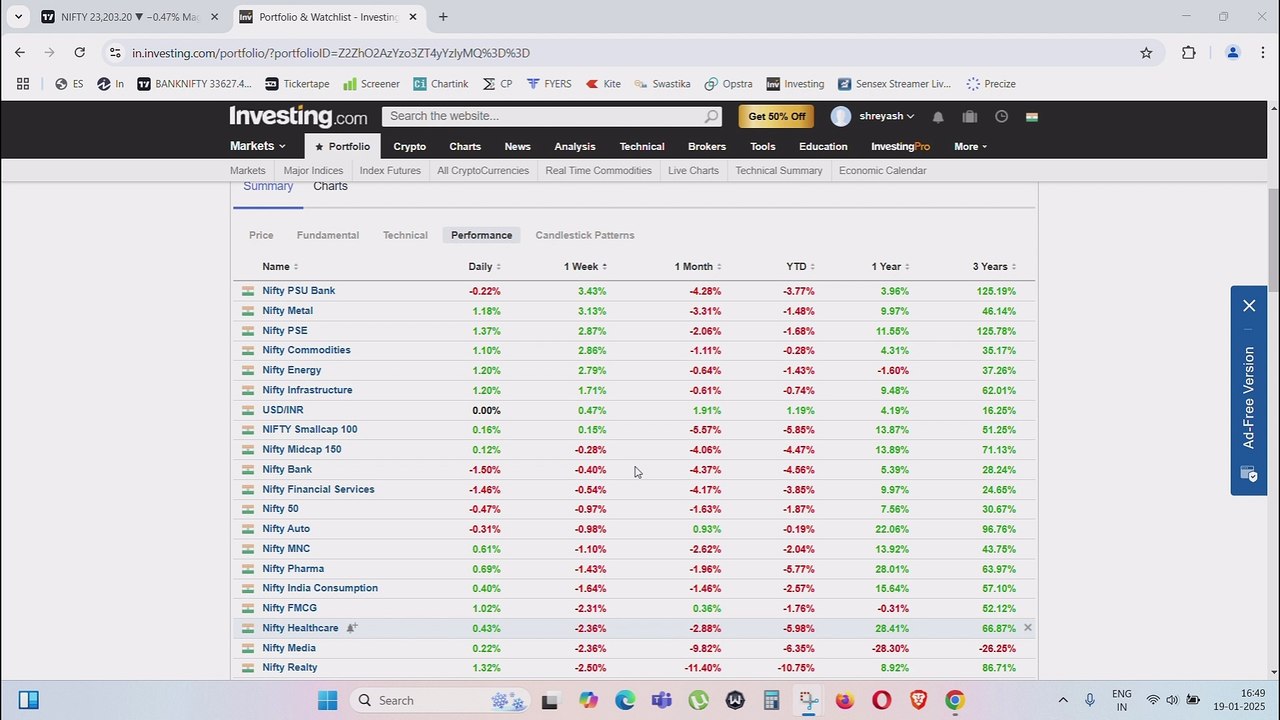The height and width of the screenshot is (720, 1280).
Task: Open the Opera icon in taskbar
Action: point(881,700)
